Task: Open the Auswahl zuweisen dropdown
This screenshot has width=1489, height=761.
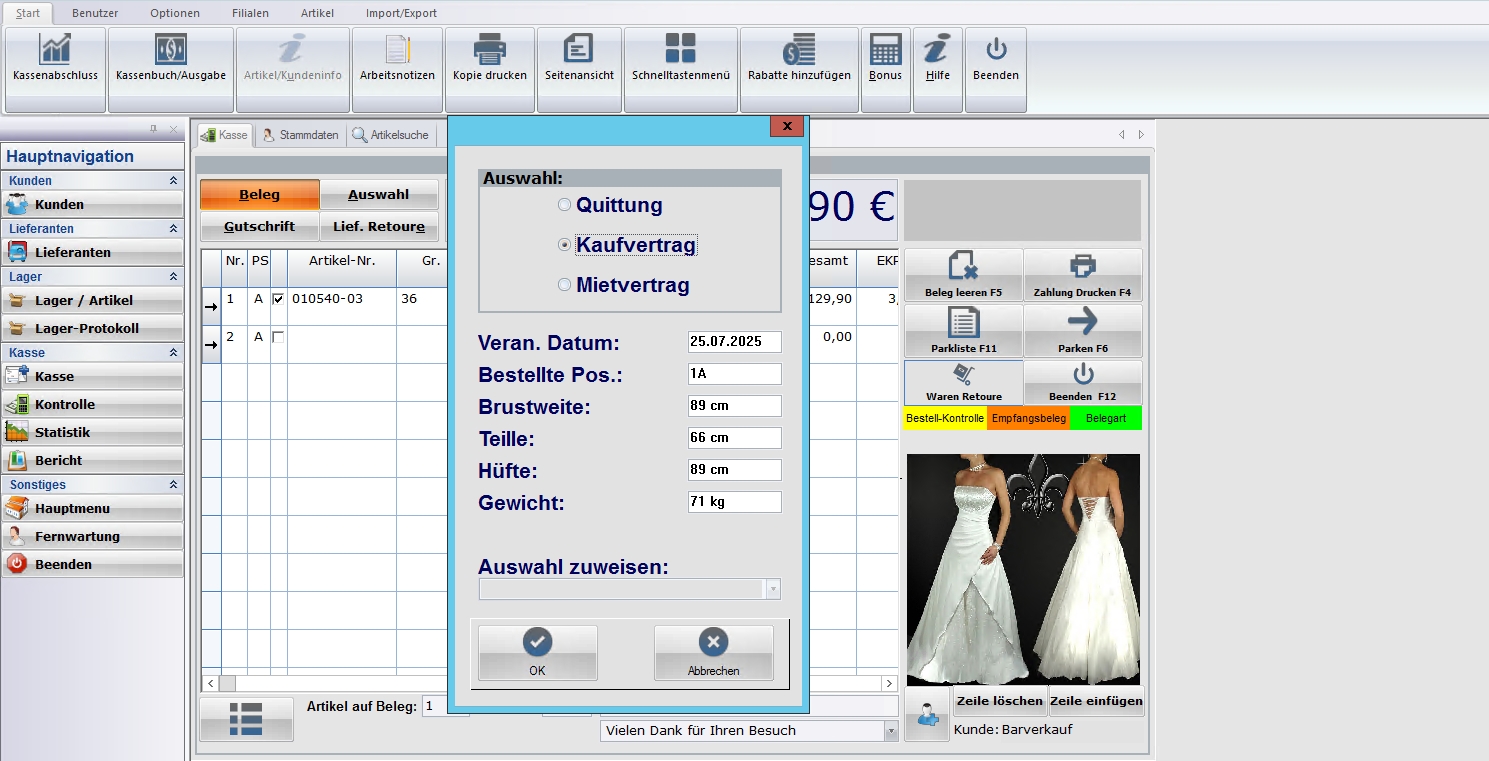Action: coord(772,589)
